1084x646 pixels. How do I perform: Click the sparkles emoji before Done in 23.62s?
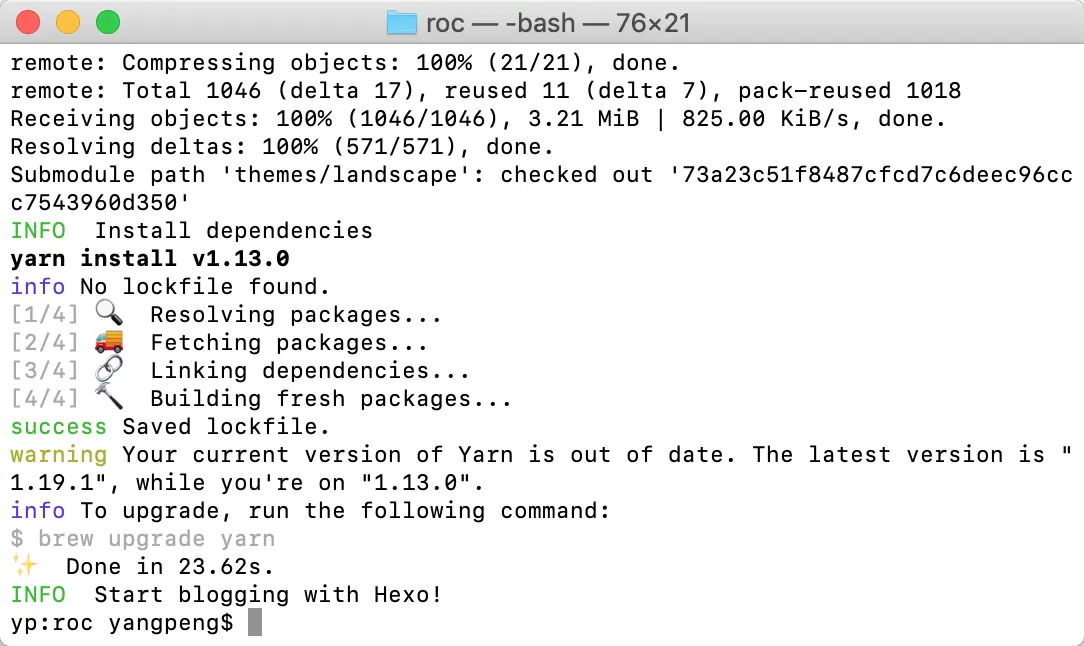(25, 565)
